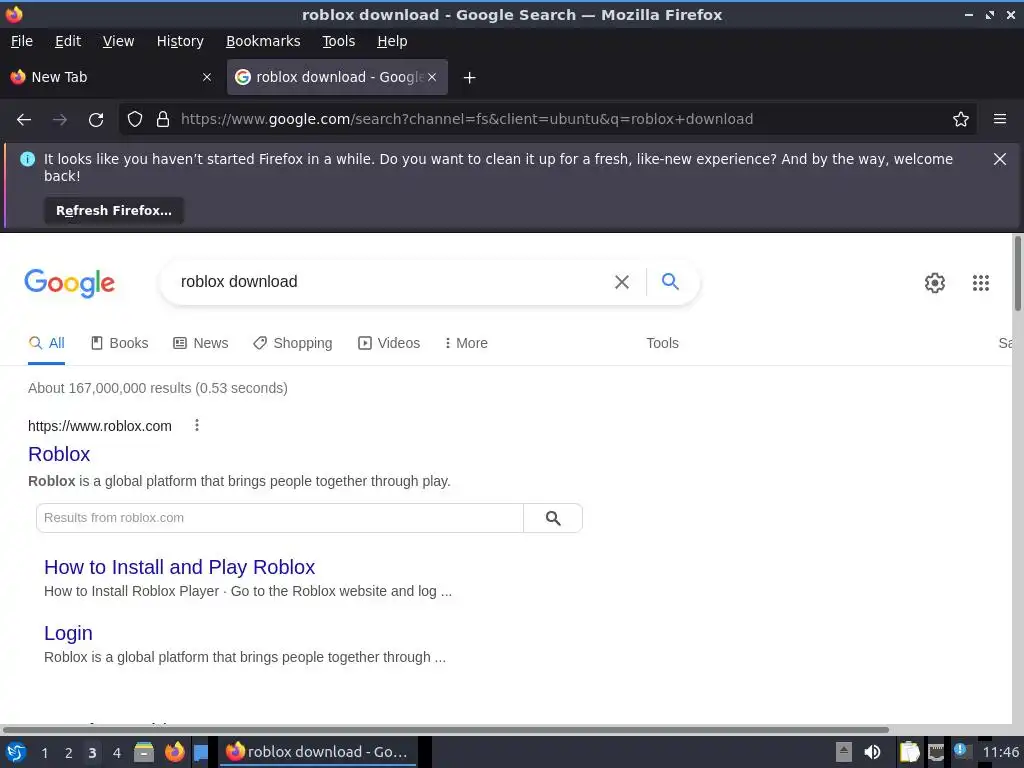Go back using the back arrow
Viewport: 1024px width, 768px height.
tap(24, 120)
